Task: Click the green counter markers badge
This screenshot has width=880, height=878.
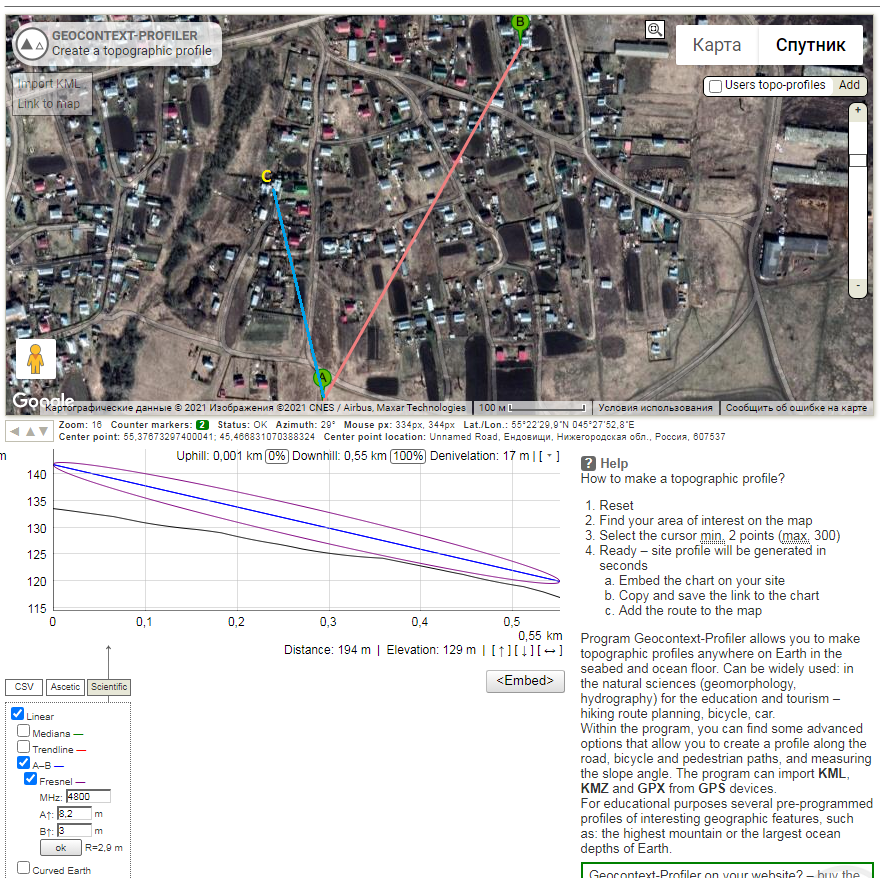Action: coord(202,425)
